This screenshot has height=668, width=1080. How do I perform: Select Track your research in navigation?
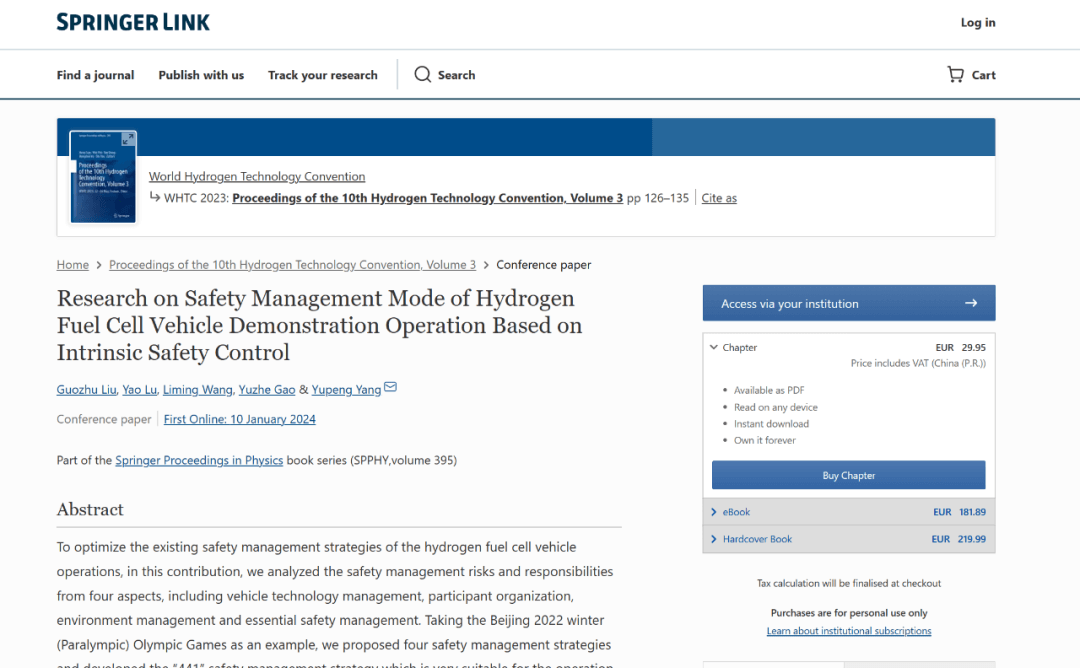coord(323,75)
